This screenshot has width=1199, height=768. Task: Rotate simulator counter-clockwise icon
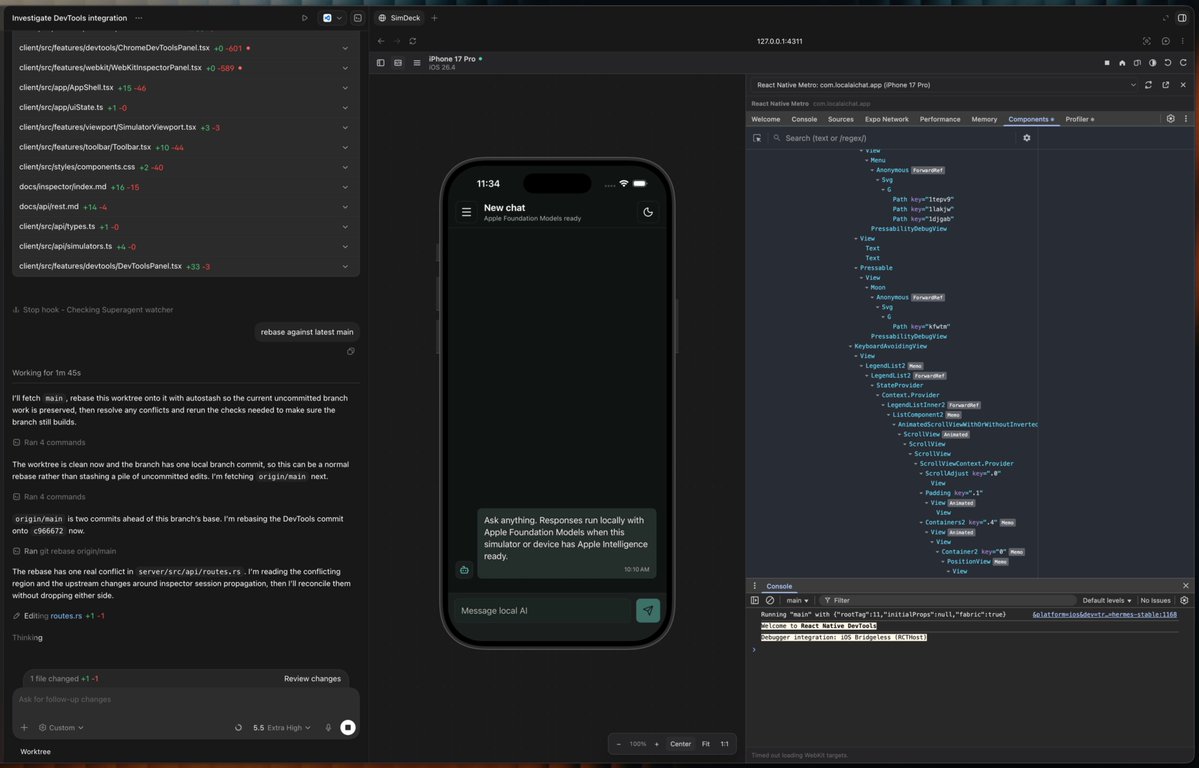coord(1168,63)
